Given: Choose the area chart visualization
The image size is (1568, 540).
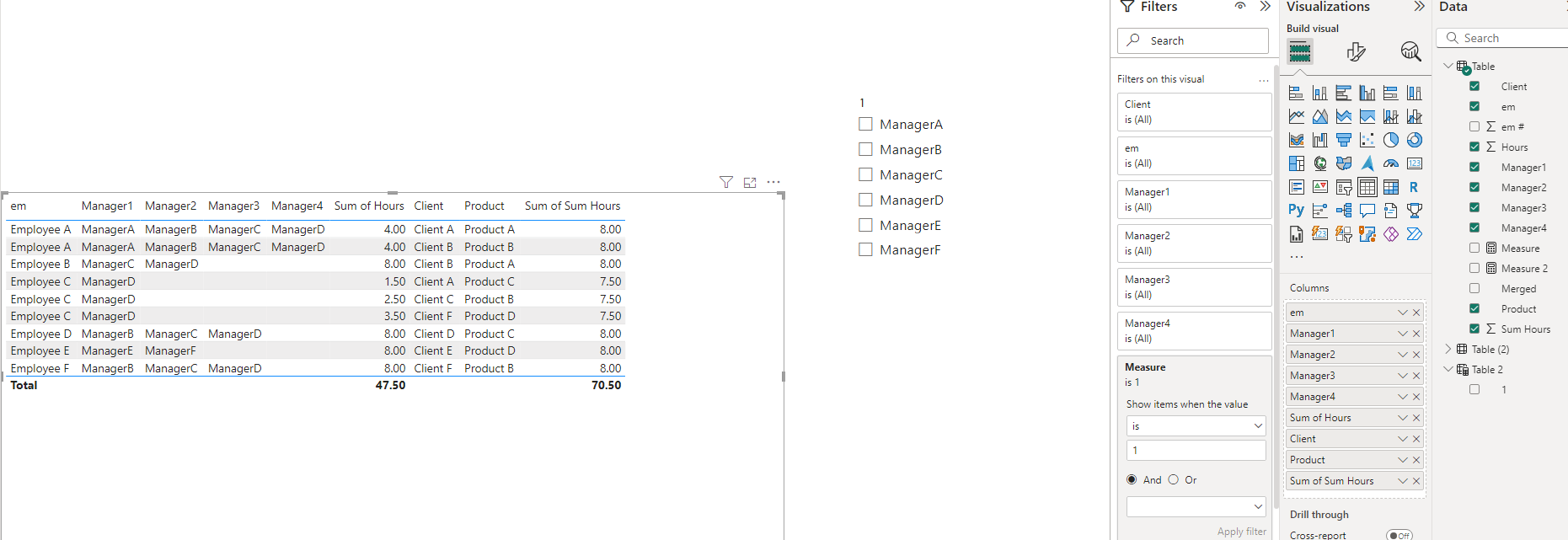Looking at the screenshot, I should tap(1320, 116).
